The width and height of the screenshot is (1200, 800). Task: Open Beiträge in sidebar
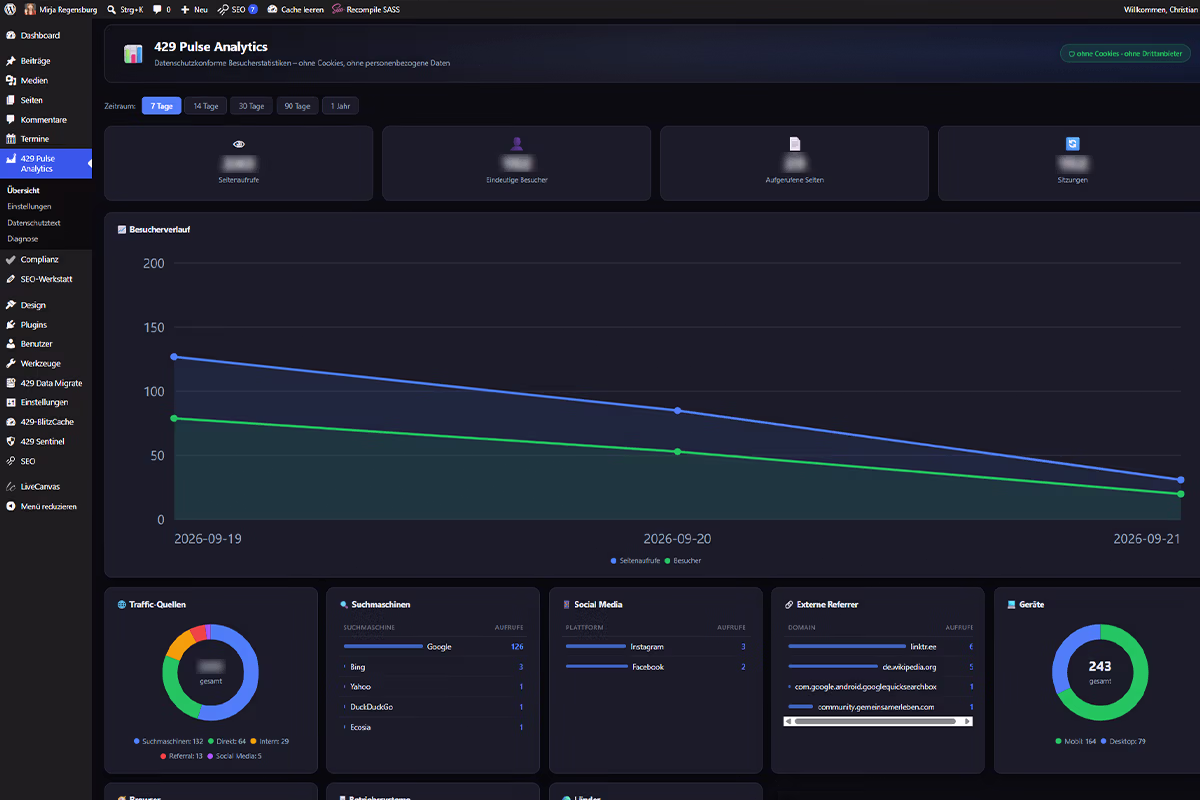tap(45, 61)
